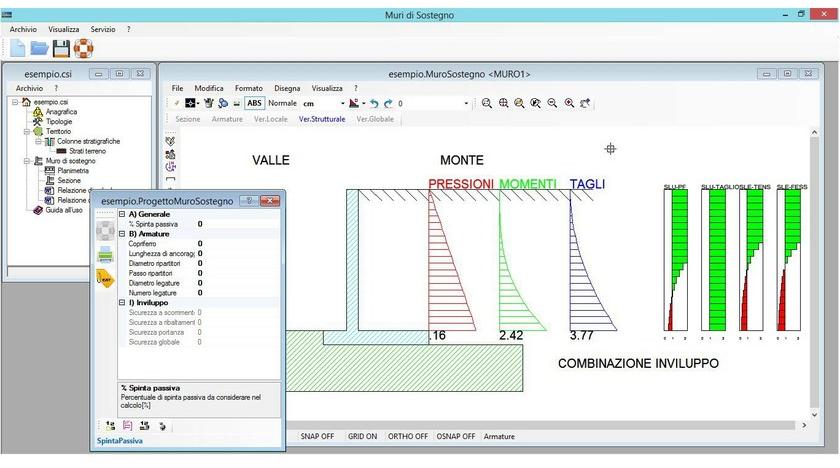Click the printer icon in ProgettoMuroSostegno panel

pyautogui.click(x=105, y=254)
